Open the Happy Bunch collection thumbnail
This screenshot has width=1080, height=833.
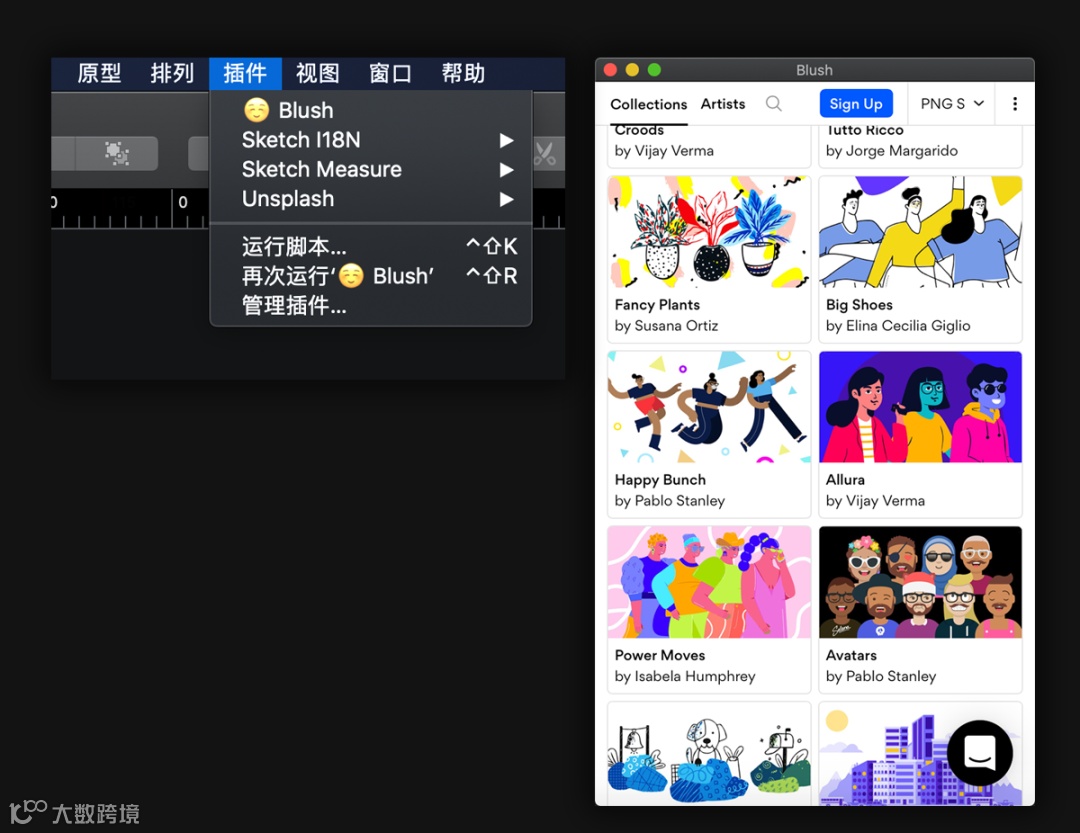tap(709, 407)
